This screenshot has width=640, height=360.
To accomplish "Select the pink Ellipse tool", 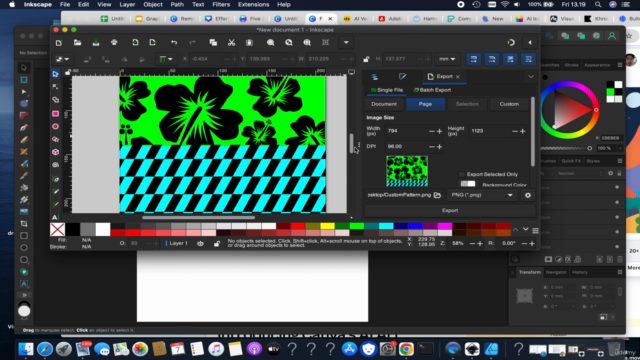I will point(56,127).
